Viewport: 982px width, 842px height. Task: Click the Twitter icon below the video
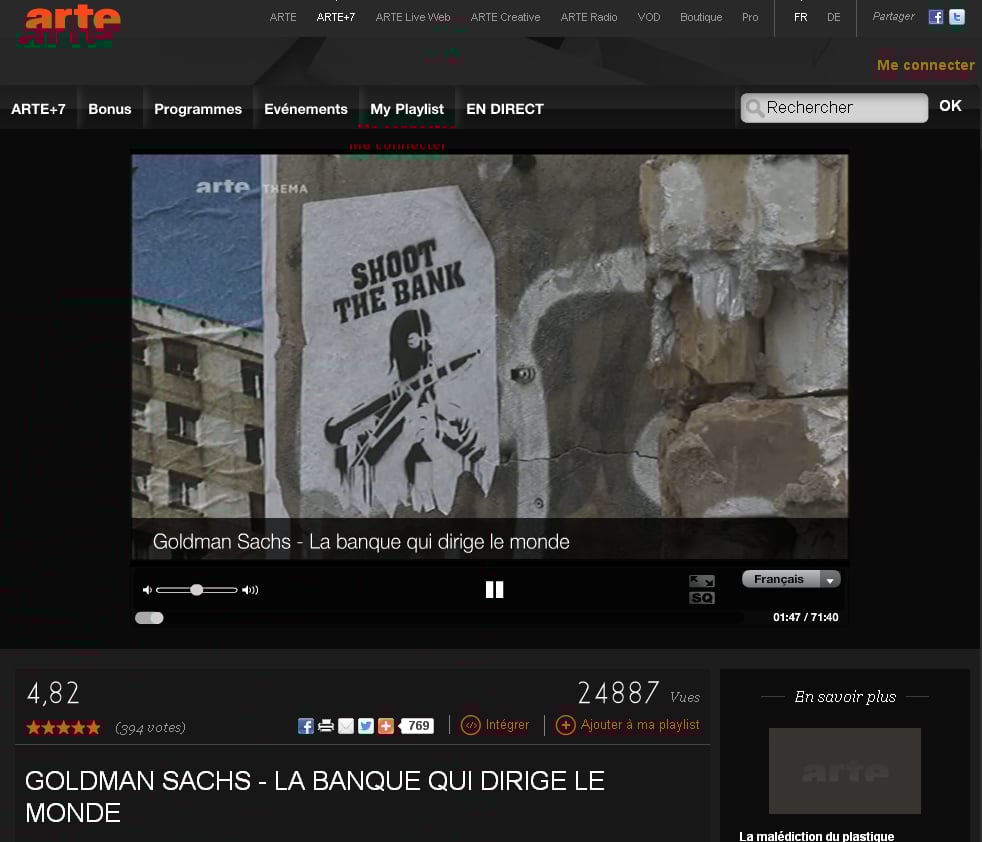pos(366,726)
